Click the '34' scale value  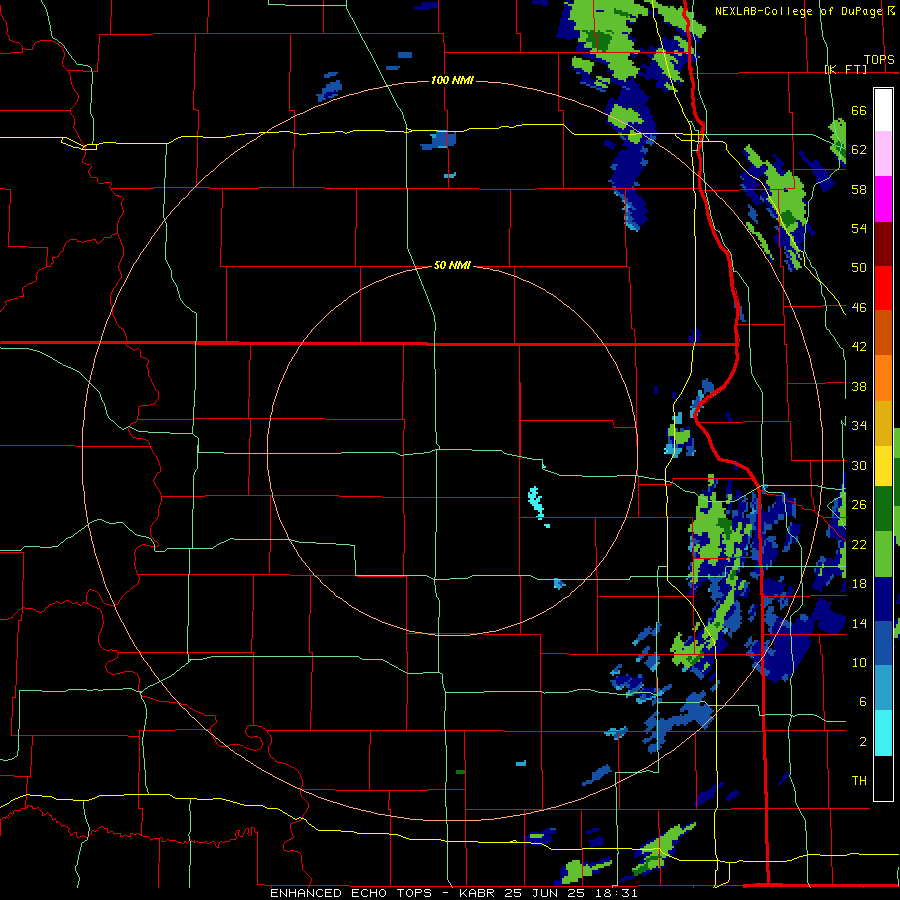coord(859,426)
